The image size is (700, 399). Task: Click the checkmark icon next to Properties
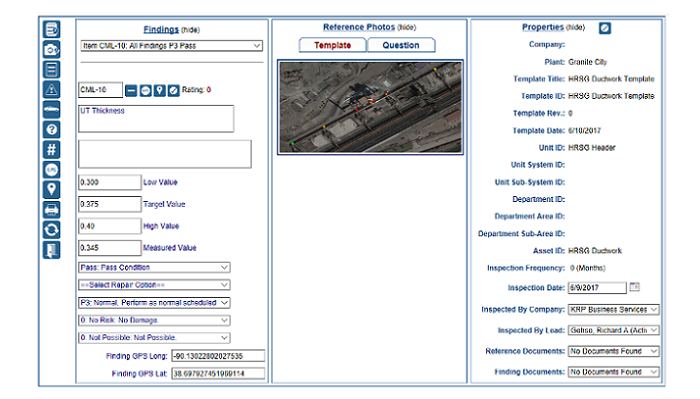point(605,28)
